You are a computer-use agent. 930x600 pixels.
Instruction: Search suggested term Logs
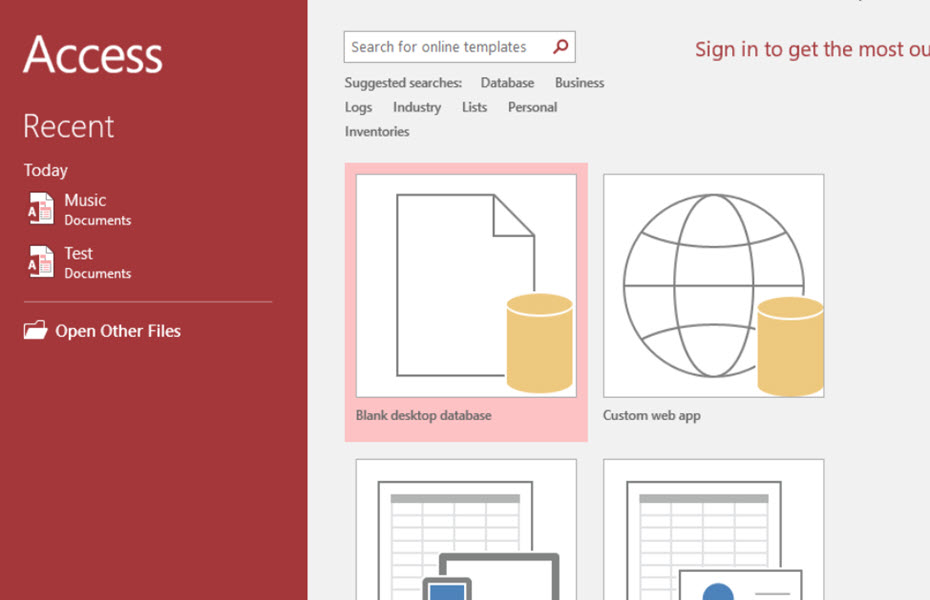358,107
